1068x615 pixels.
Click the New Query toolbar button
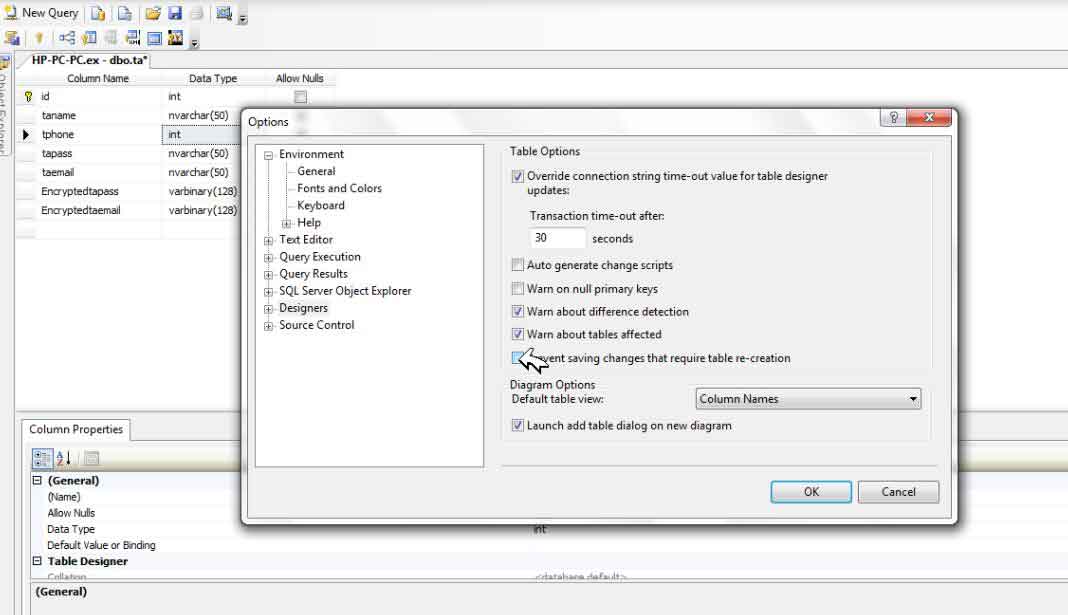(x=42, y=13)
